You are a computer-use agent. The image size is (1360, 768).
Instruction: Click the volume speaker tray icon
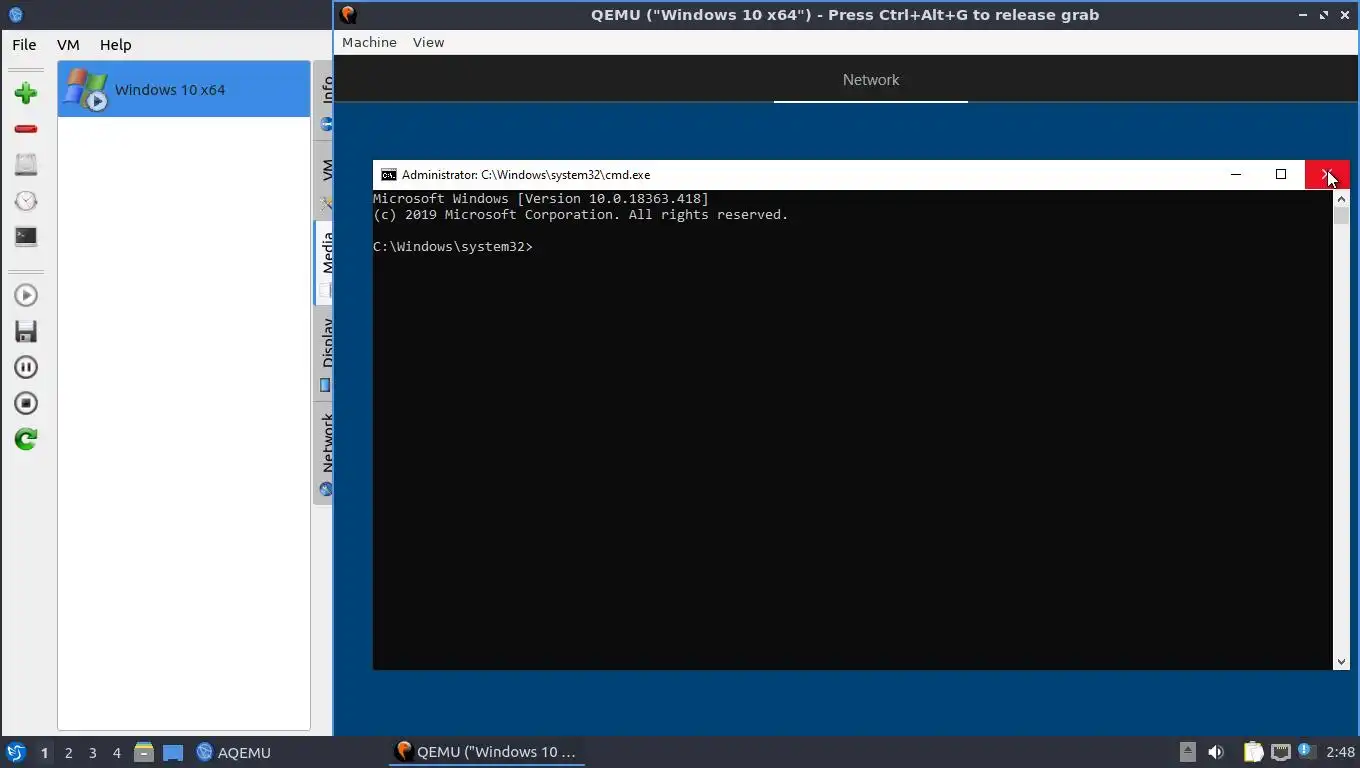[x=1216, y=752]
